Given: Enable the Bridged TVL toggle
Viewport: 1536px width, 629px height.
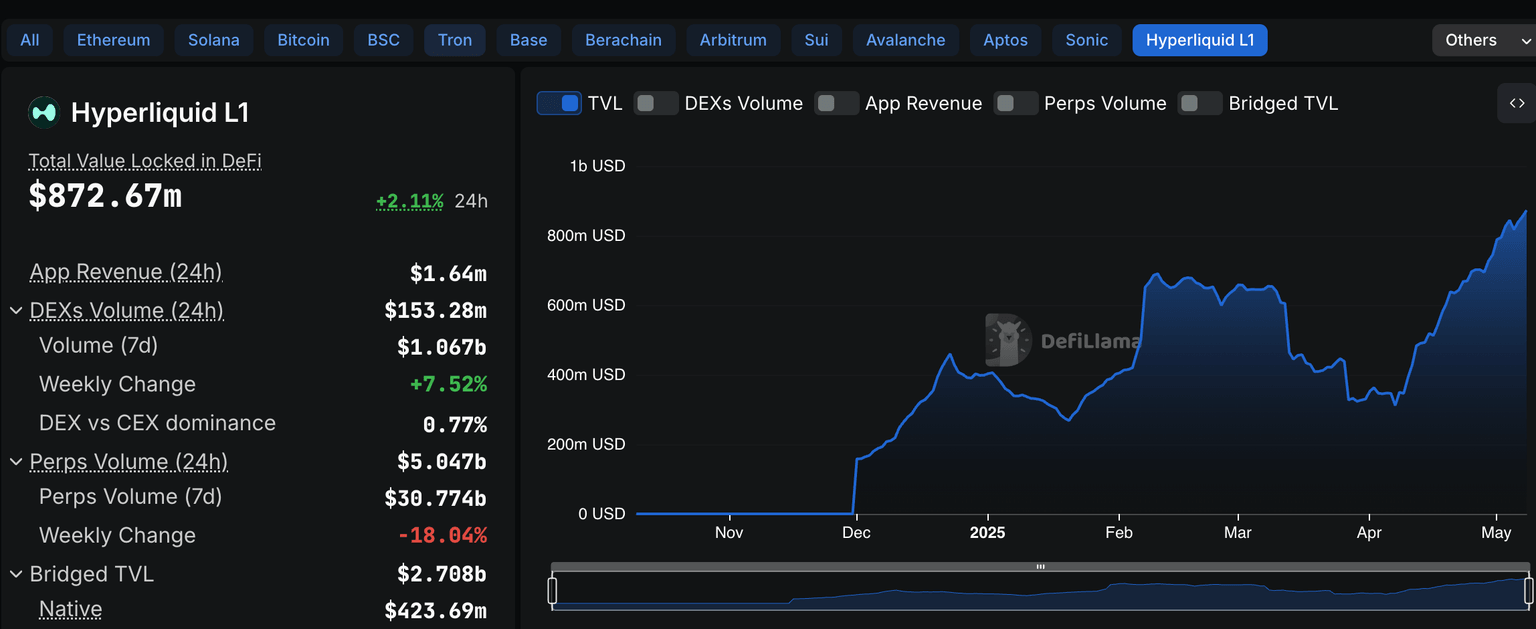Looking at the screenshot, I should coord(1200,103).
